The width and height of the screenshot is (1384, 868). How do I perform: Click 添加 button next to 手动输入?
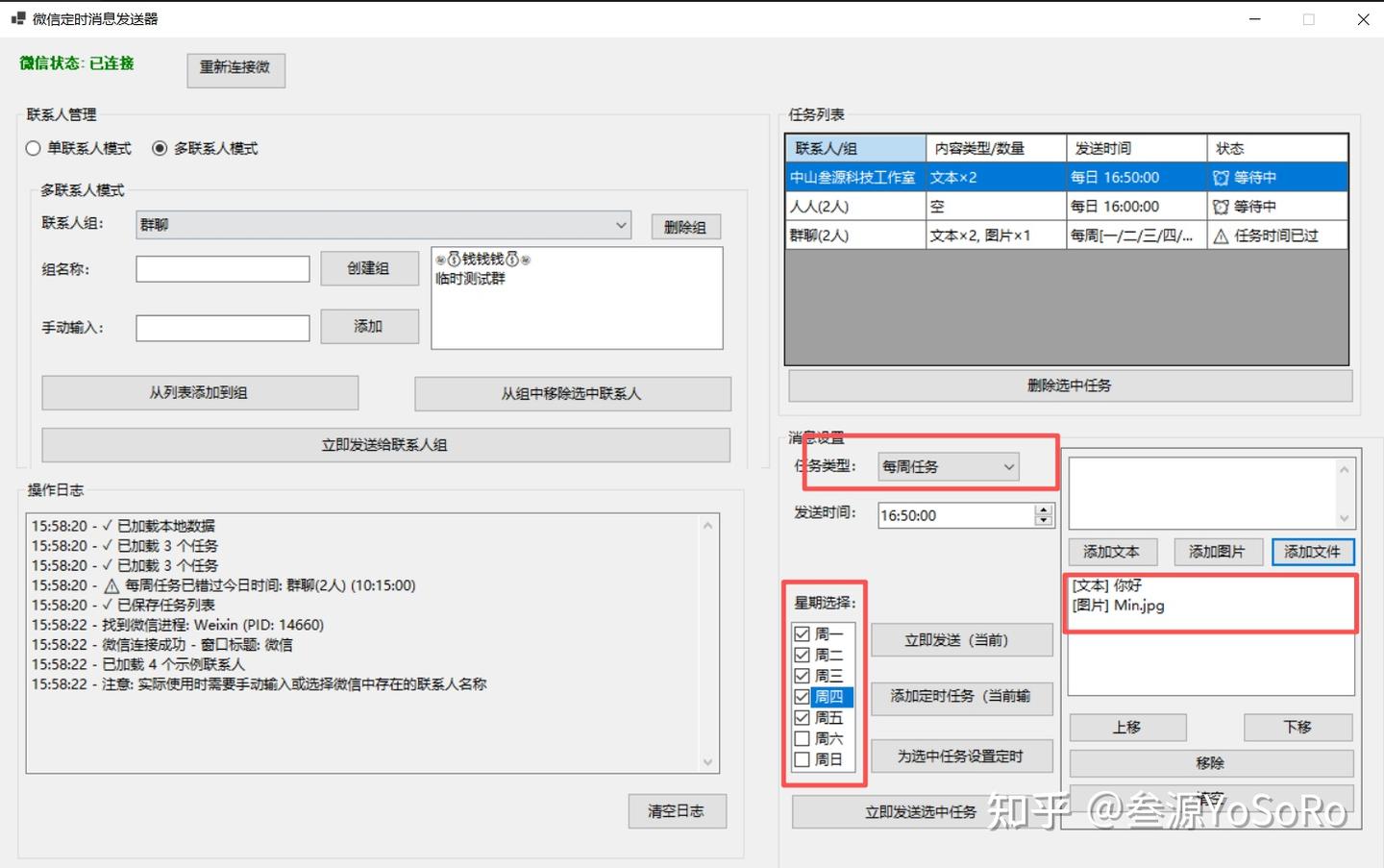click(369, 326)
